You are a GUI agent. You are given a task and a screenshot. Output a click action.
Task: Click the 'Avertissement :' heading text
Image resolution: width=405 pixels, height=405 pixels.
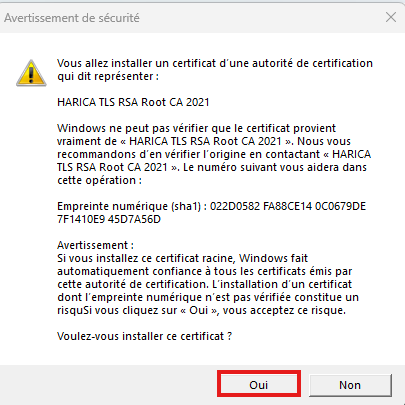pos(95,245)
